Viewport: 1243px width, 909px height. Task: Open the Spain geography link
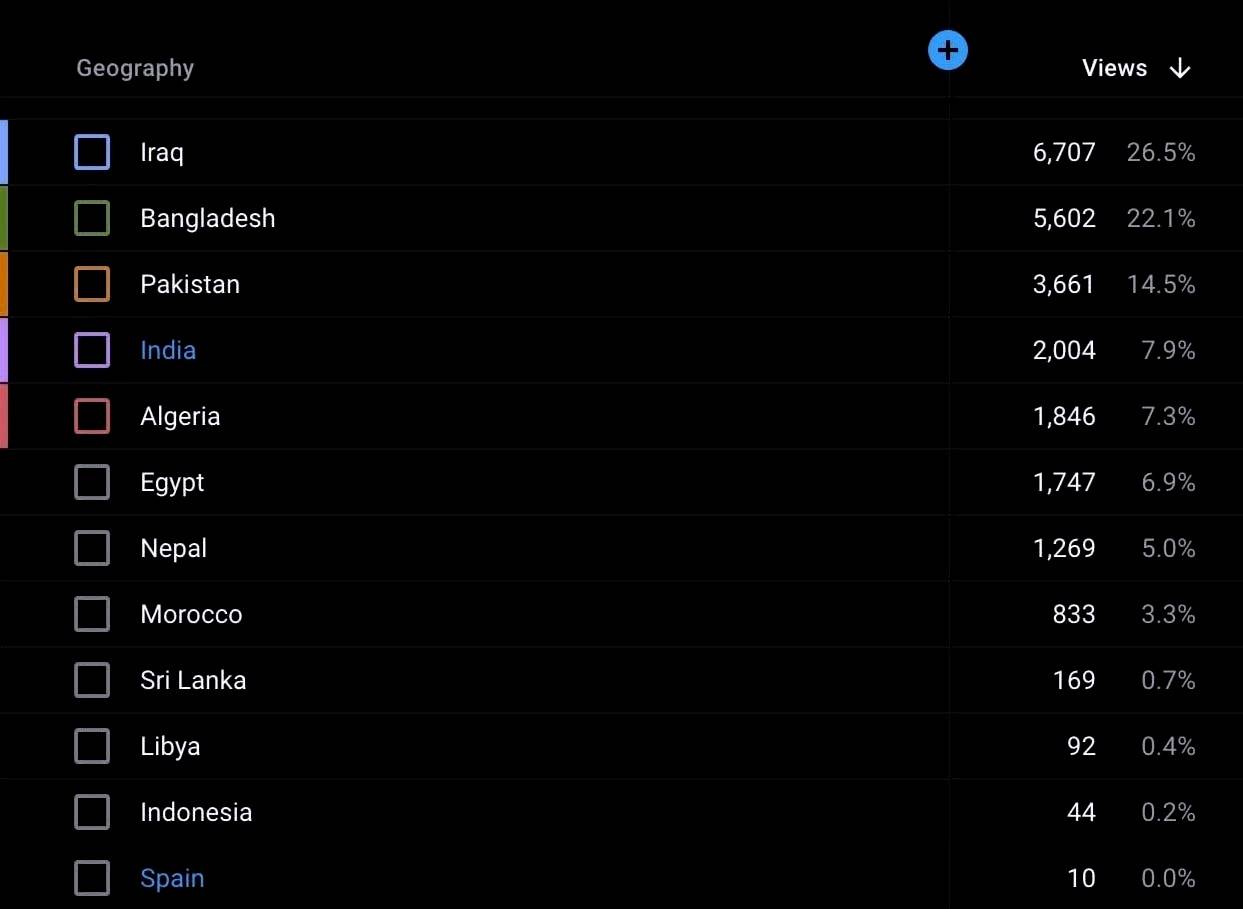[172, 878]
